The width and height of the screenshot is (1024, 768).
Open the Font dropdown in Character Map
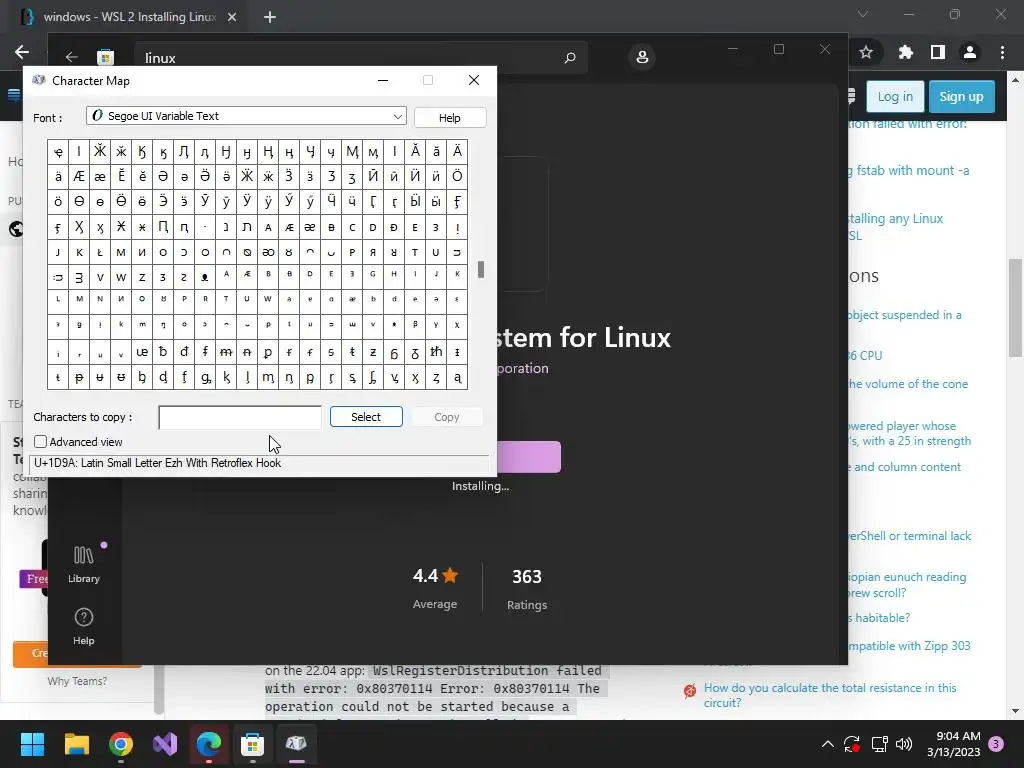(246, 116)
